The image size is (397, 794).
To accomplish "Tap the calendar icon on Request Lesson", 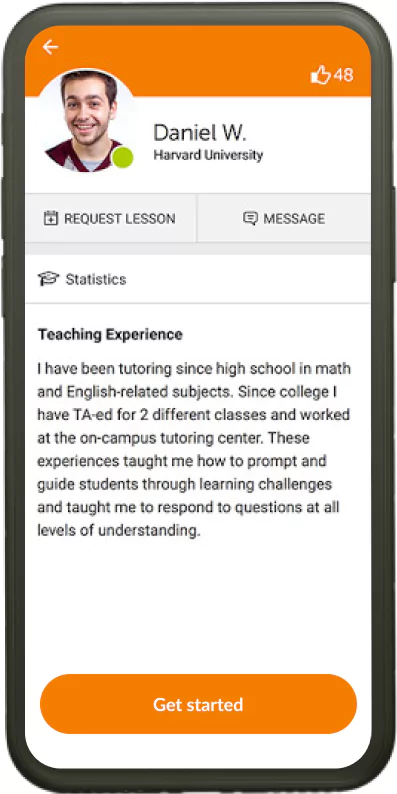I will point(51,219).
